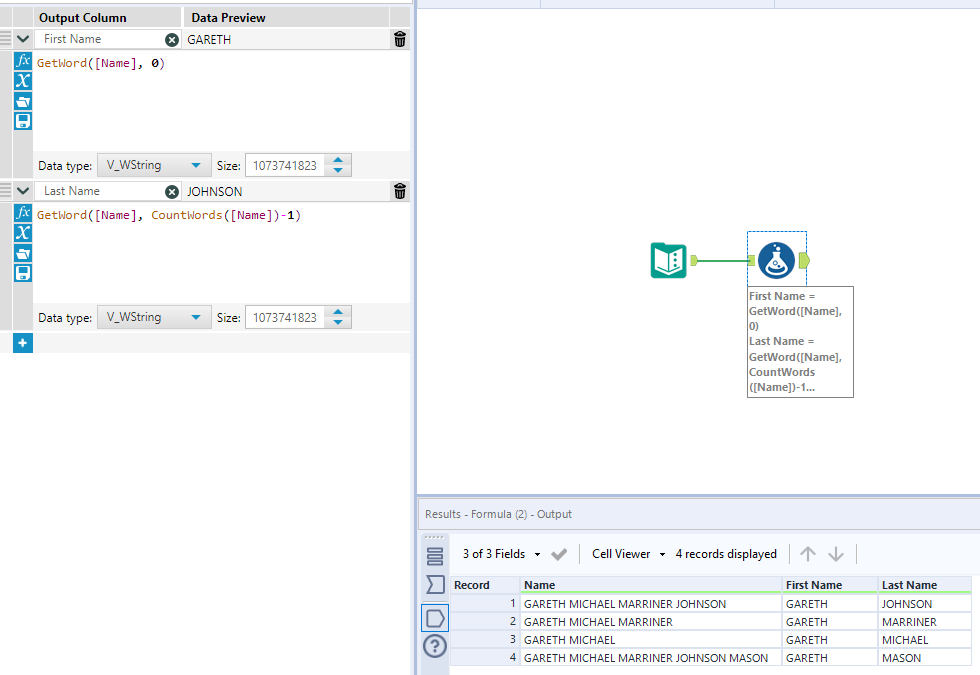The image size is (980, 675).
Task: Browse saved expressions via folder icon
Action: pos(22,101)
